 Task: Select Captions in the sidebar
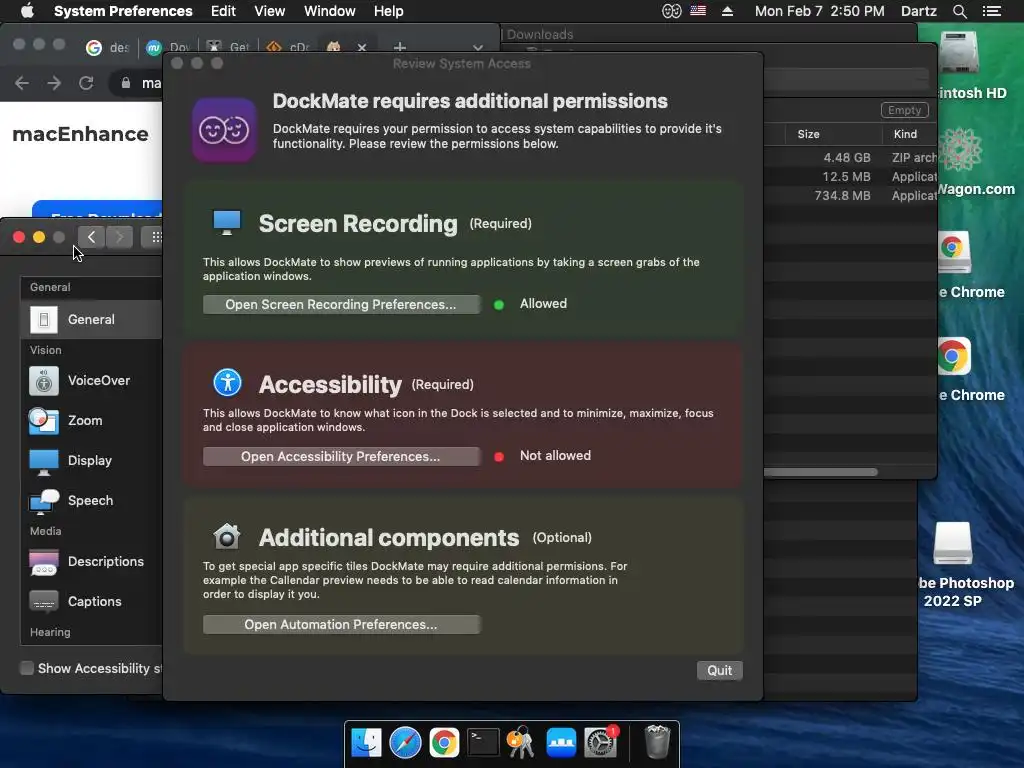tap(91, 601)
